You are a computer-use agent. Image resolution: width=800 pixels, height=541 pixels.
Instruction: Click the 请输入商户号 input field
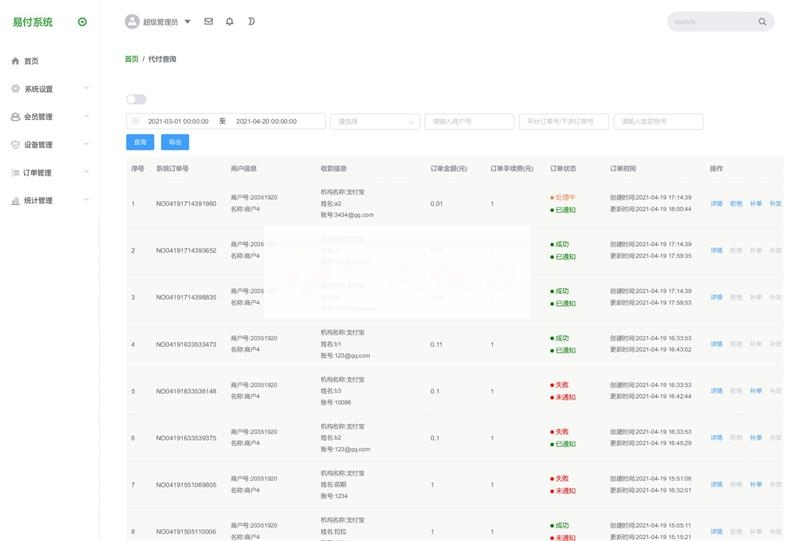(467, 121)
